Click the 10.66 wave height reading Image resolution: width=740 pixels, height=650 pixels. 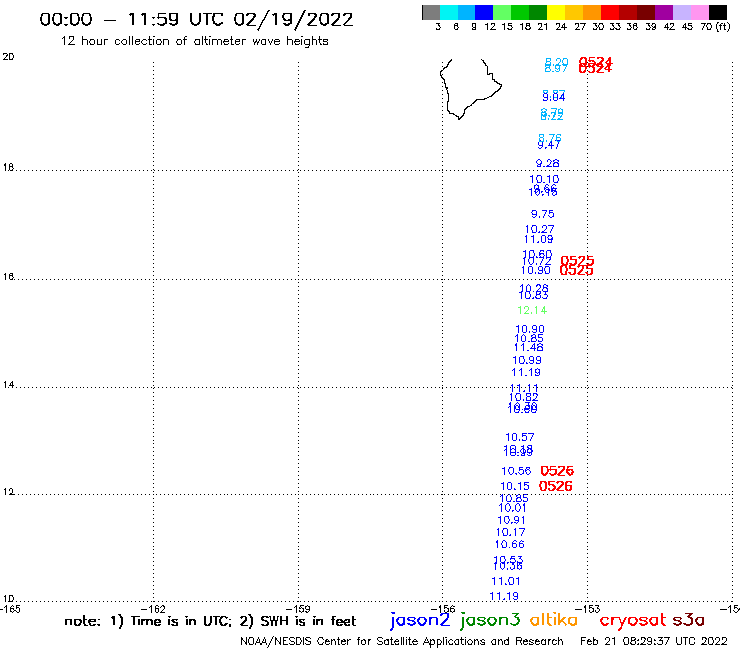pos(509,544)
